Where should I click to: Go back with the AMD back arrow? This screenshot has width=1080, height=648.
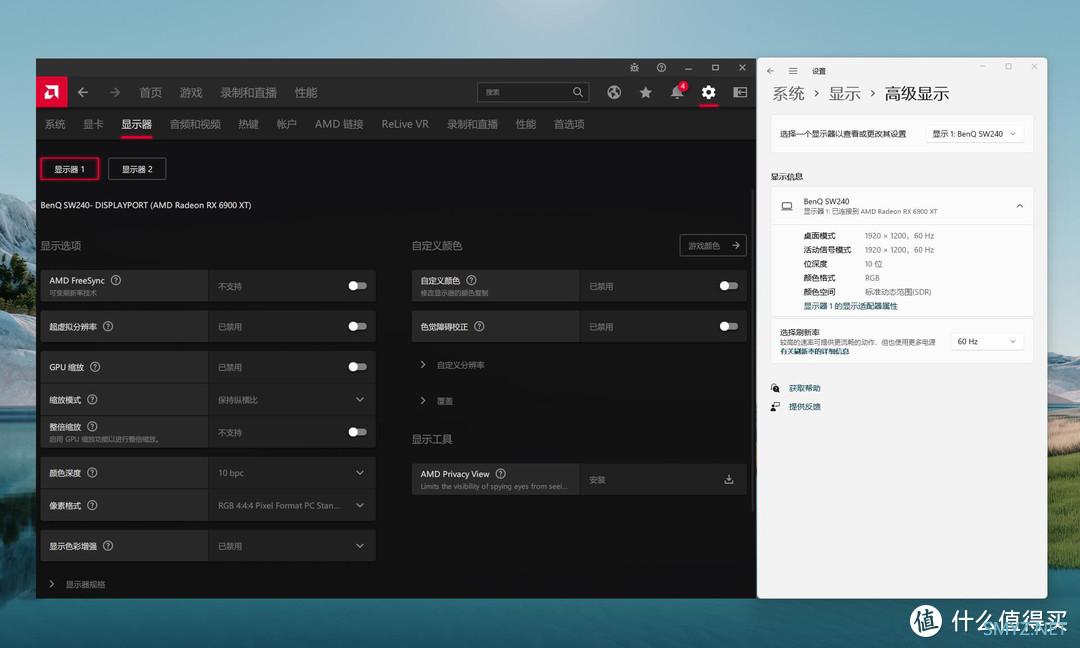coord(83,92)
